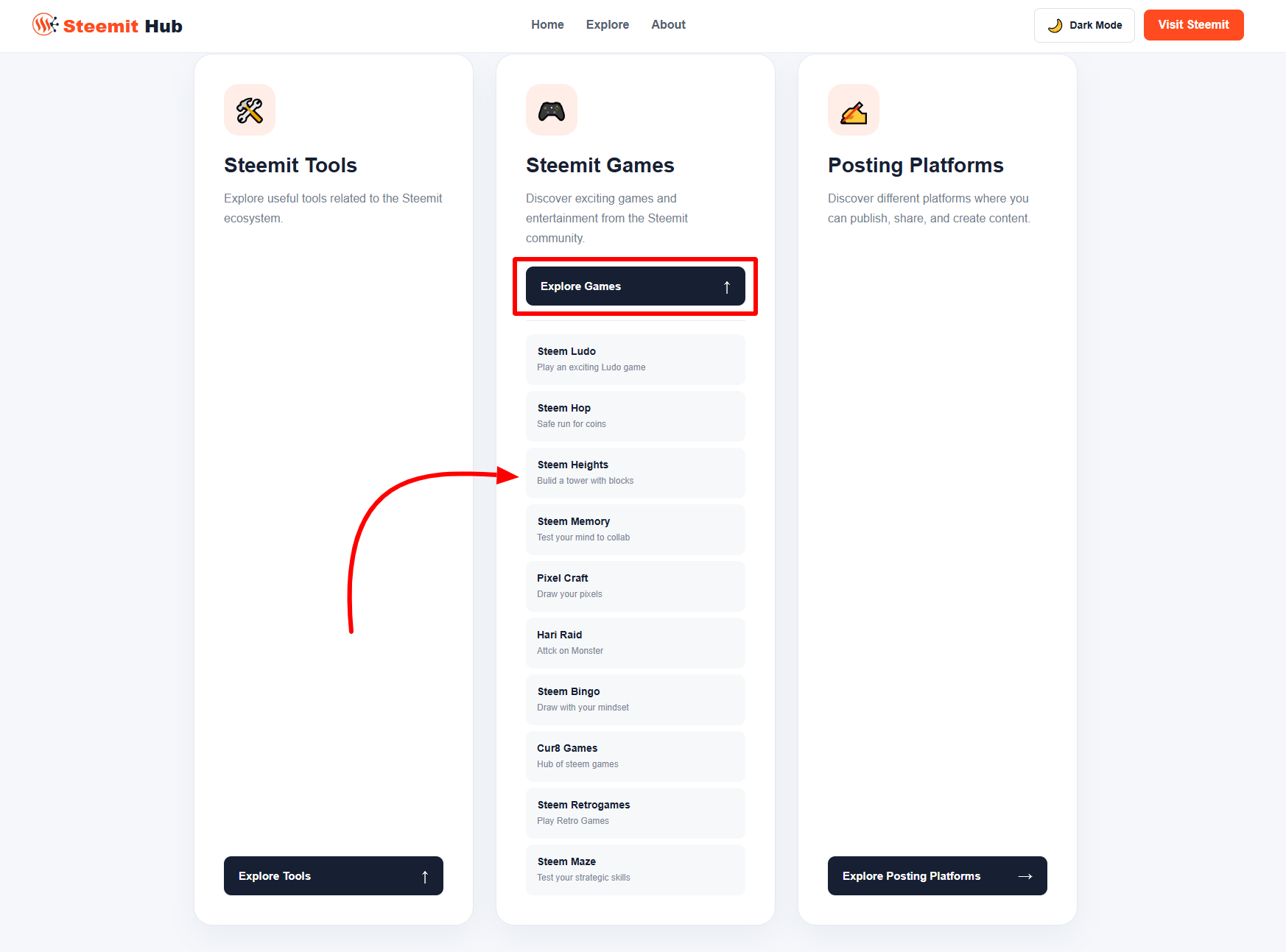1286x952 pixels.
Task: Expand Explore Posting Platforms
Action: (938, 876)
